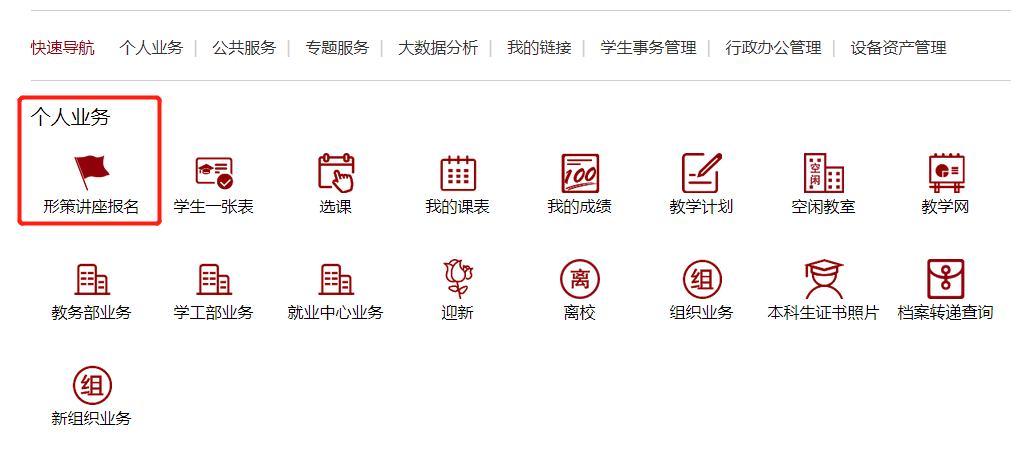Image resolution: width=1026 pixels, height=461 pixels.
Task: Open the 教学计划 icon
Action: [x=701, y=173]
